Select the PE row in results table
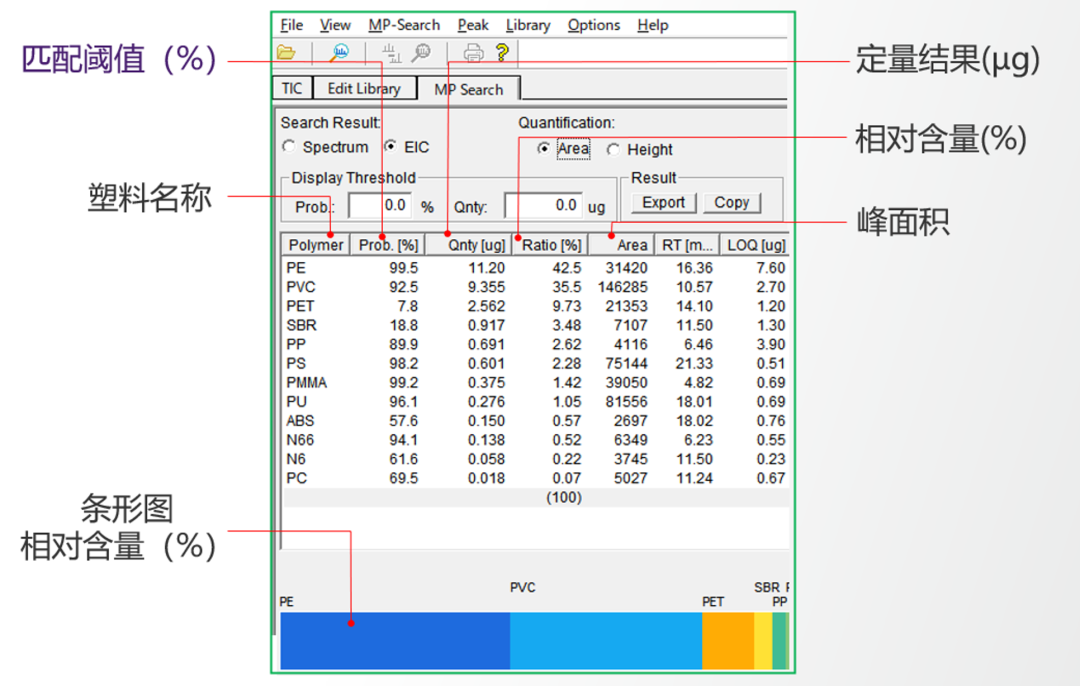Viewport: 1080px width, 686px height. 536,268
